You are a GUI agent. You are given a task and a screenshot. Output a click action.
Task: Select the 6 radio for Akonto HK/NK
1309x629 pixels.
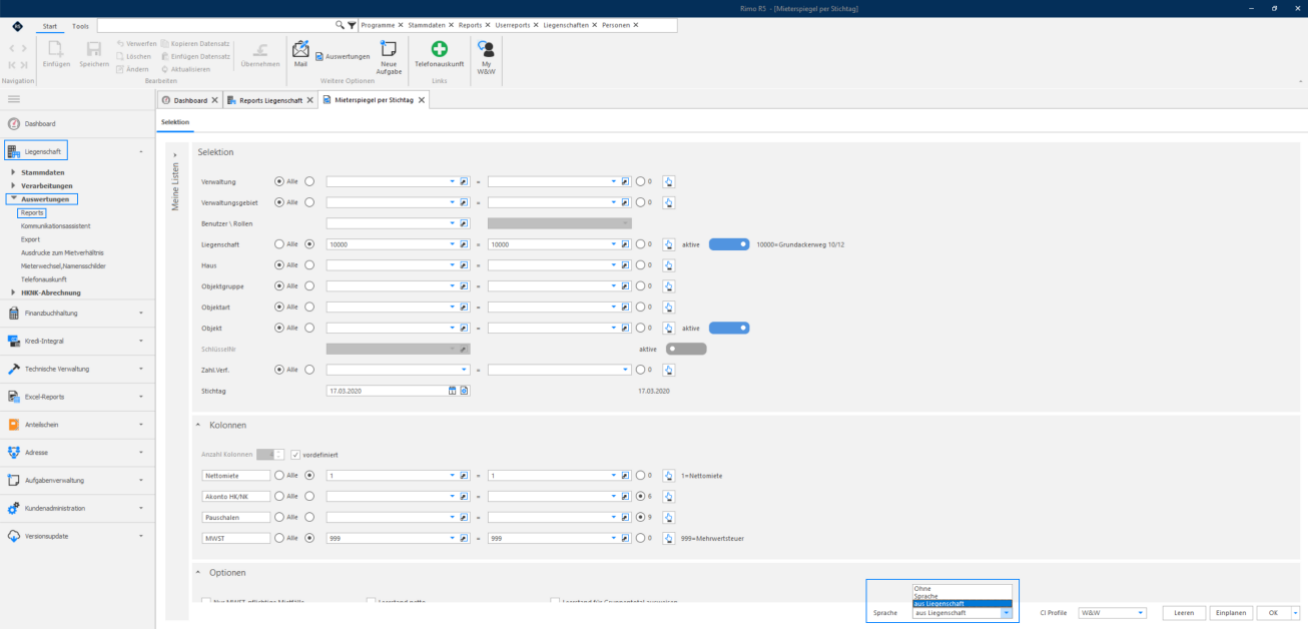(640, 496)
